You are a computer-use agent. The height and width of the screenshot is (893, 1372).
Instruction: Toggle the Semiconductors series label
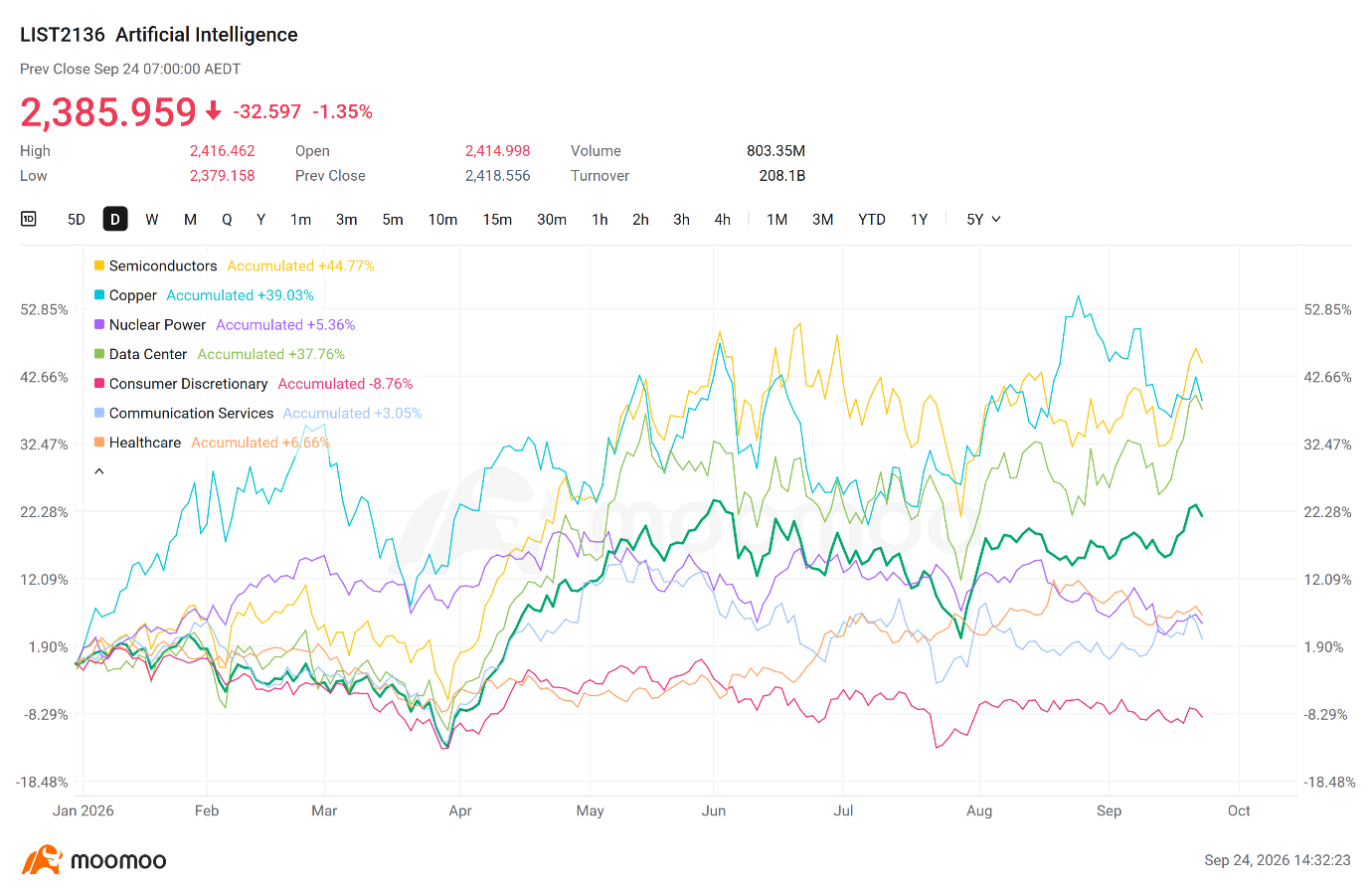click(x=163, y=266)
